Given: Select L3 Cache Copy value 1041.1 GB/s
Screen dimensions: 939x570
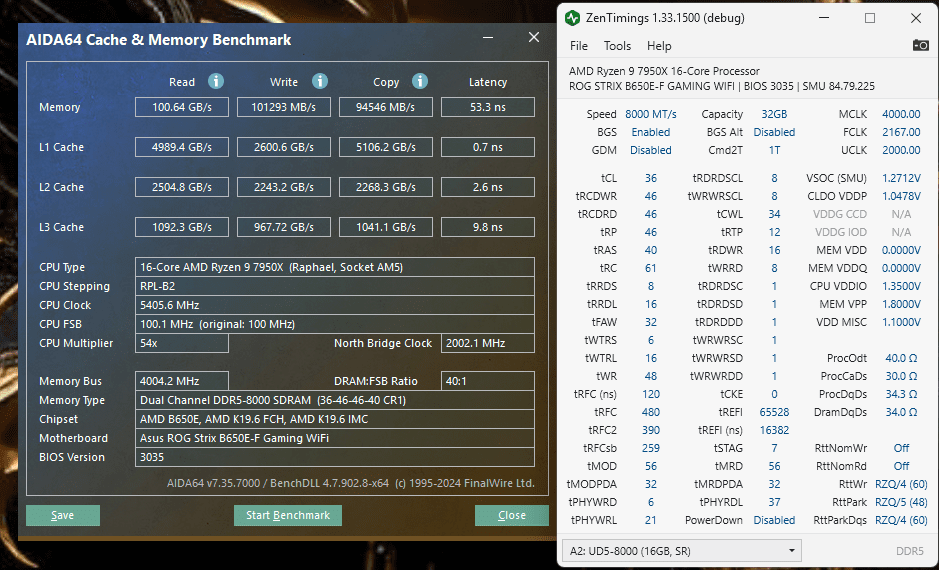Looking at the screenshot, I should point(386,227).
